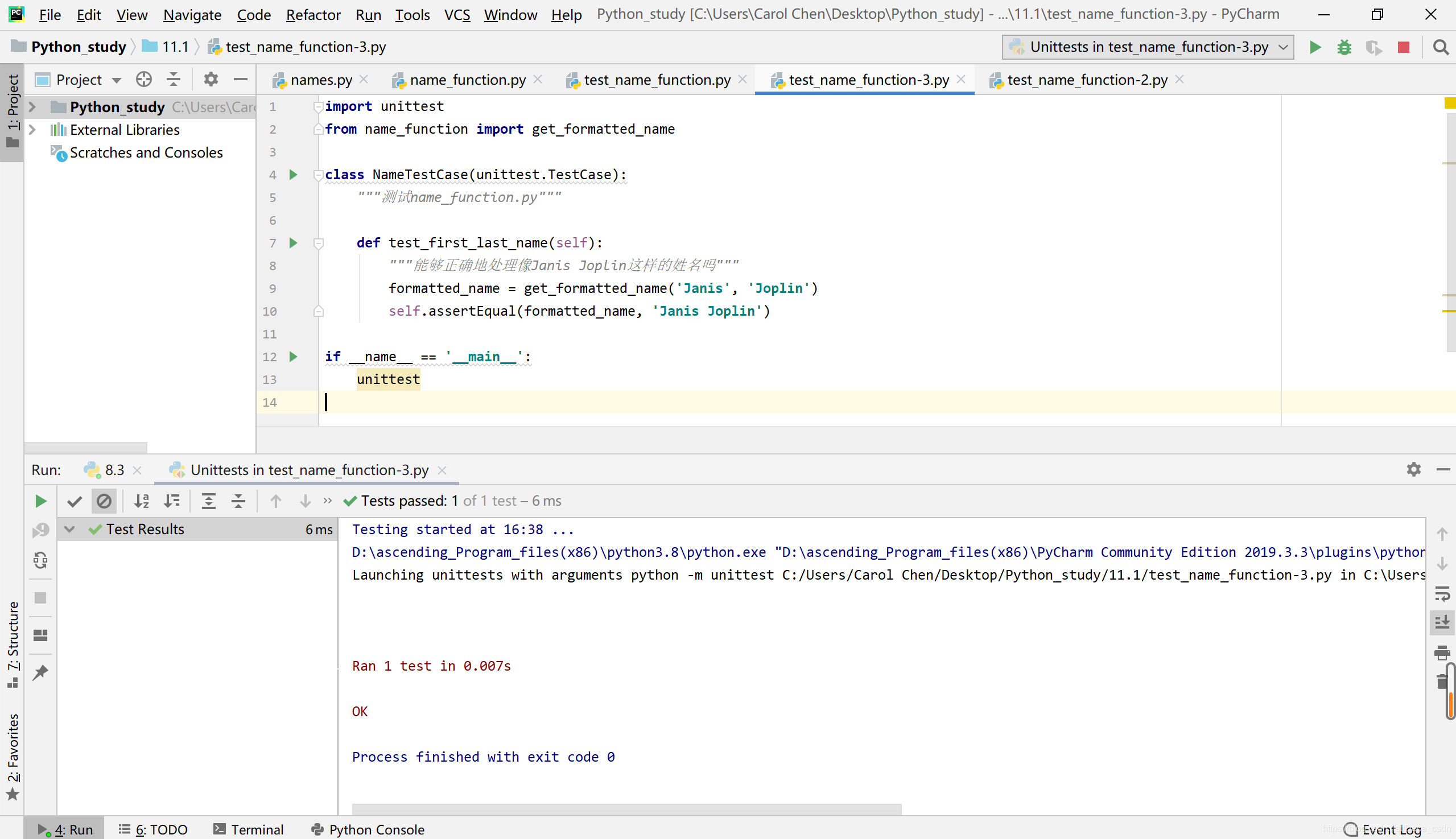Toggle Show Ignored tests filter
This screenshot has width=1456, height=839.
(x=104, y=501)
